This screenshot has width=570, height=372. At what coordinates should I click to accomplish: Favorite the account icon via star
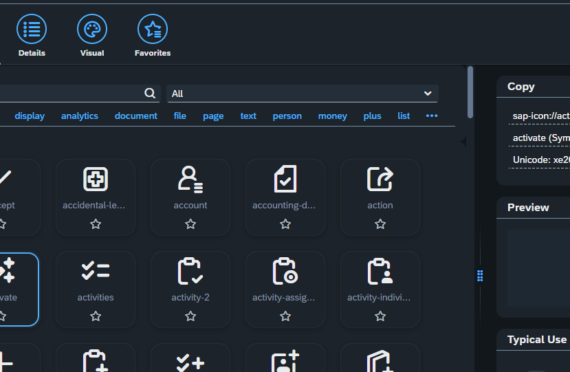190,224
